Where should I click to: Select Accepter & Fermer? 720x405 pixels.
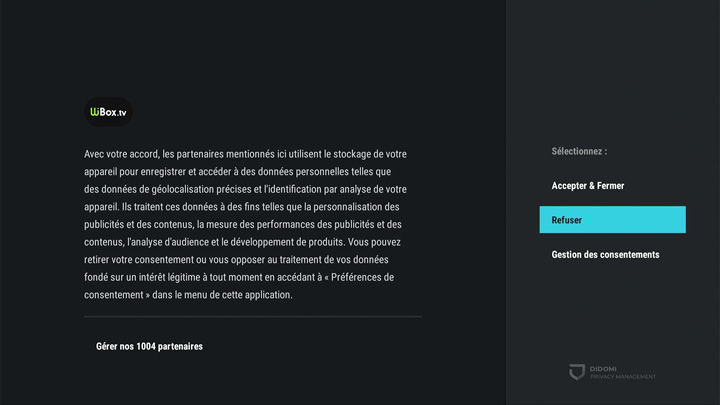coord(588,186)
